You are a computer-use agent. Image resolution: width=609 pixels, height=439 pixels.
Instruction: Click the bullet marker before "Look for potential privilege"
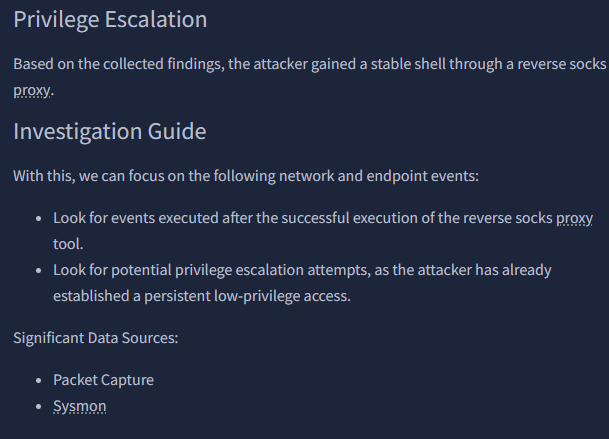point(39,271)
